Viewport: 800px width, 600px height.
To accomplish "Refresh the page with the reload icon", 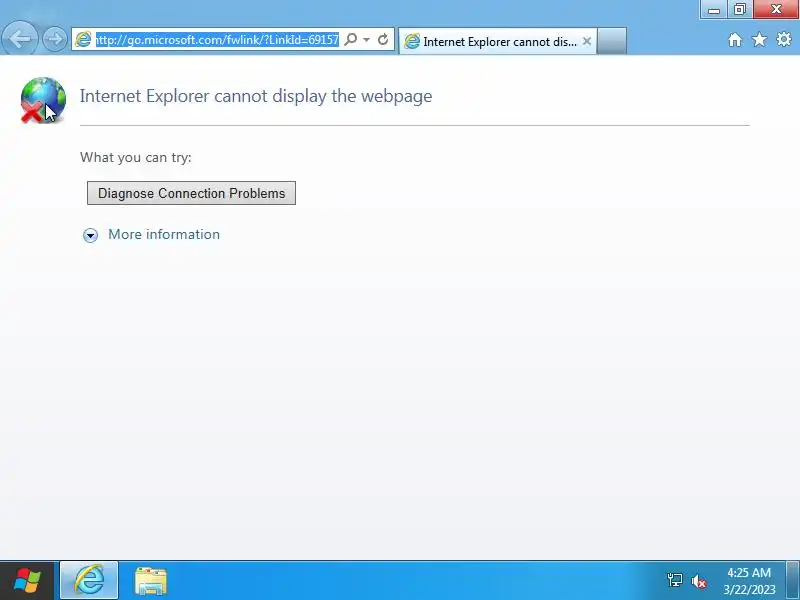I will pos(383,39).
